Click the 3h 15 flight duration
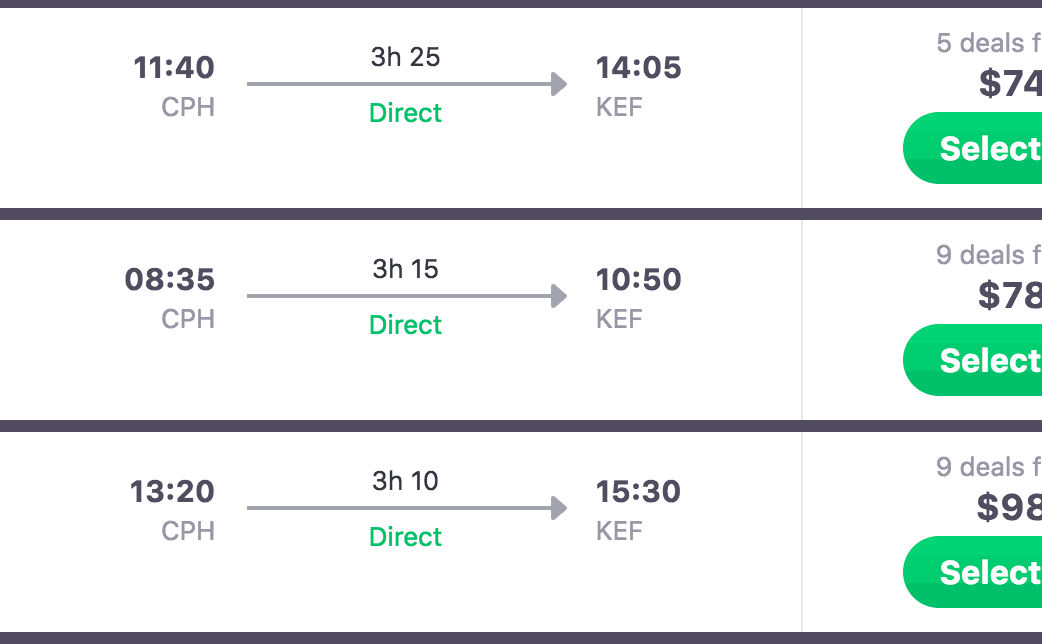Viewport: 1042px width, 644px height. [x=406, y=269]
